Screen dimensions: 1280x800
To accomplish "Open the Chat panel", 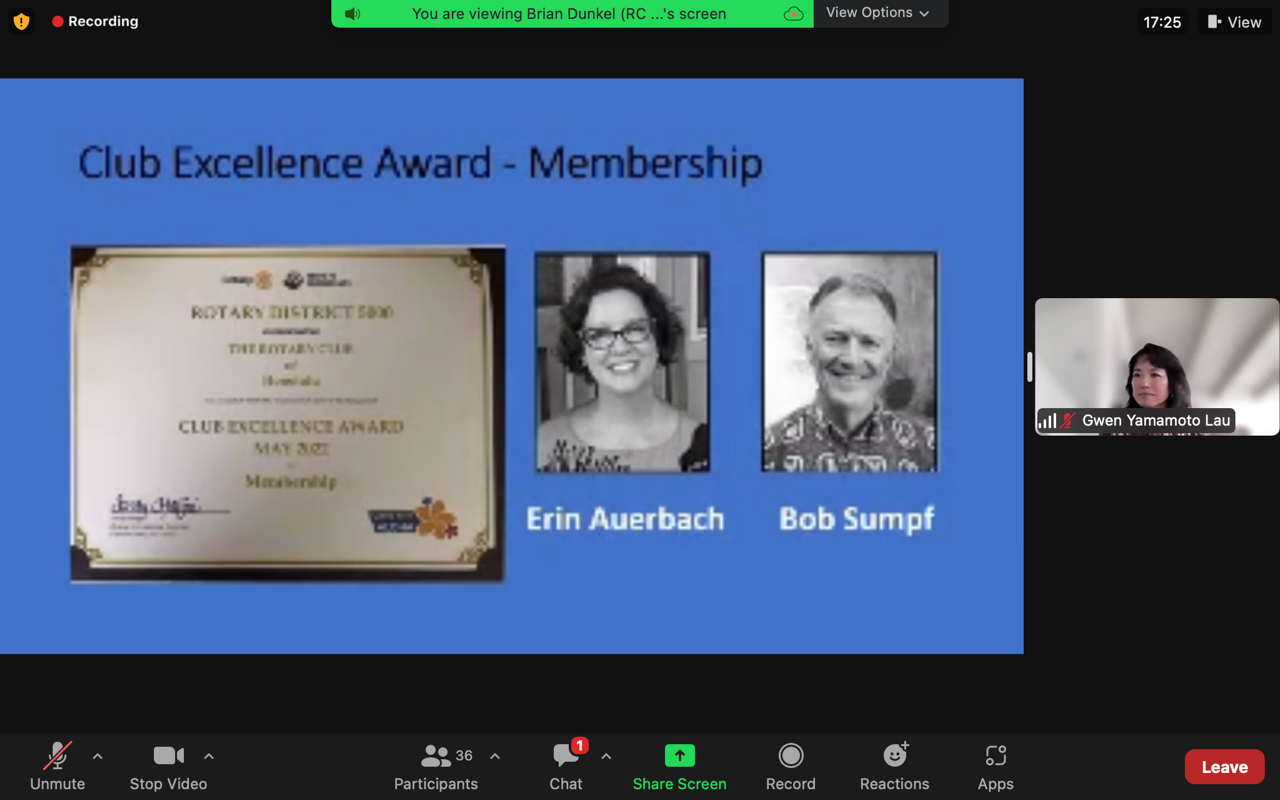I will pos(565,767).
